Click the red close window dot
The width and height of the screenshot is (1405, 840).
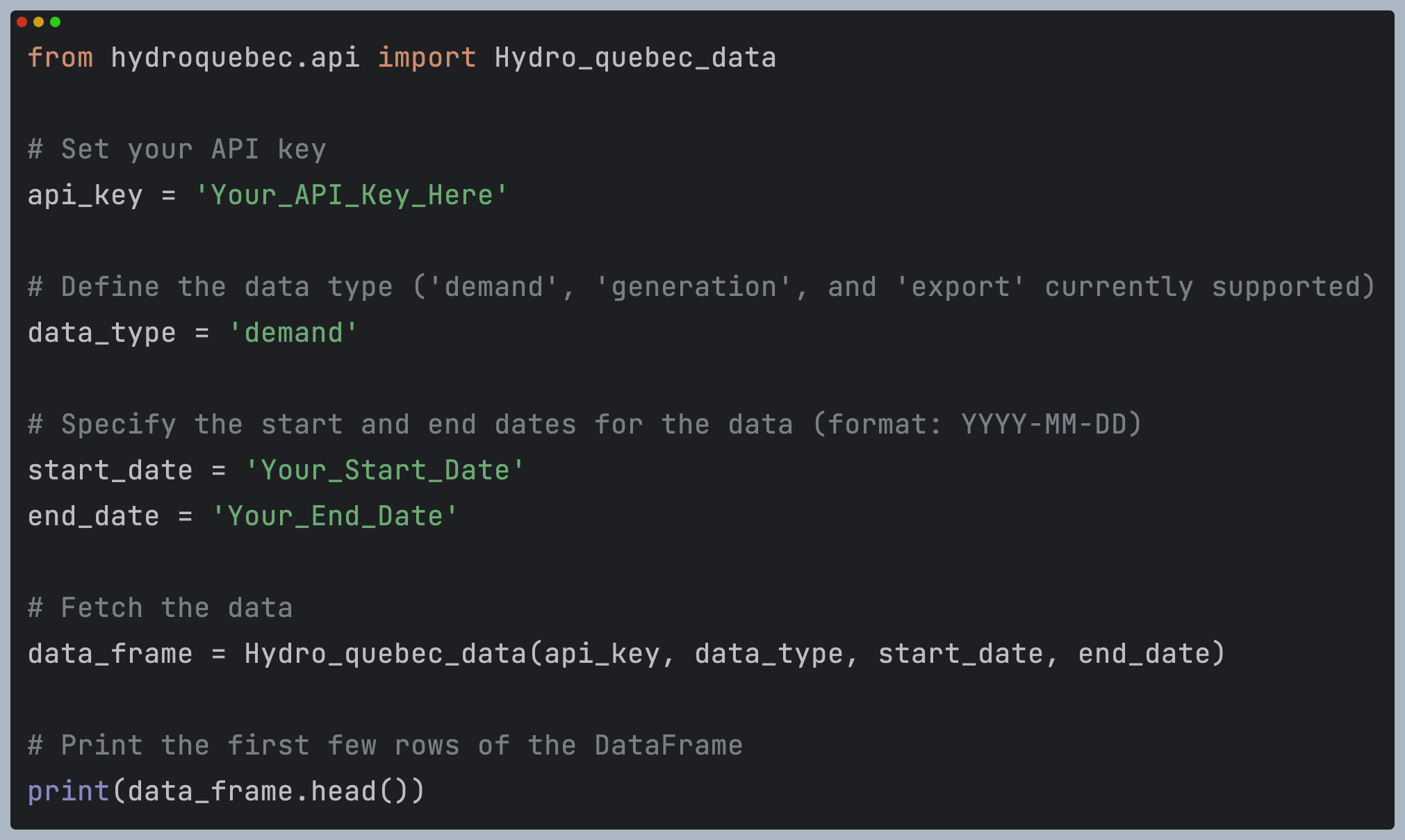[22, 22]
